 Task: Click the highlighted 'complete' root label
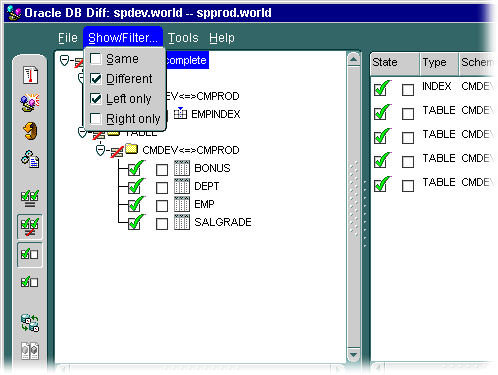coord(187,60)
